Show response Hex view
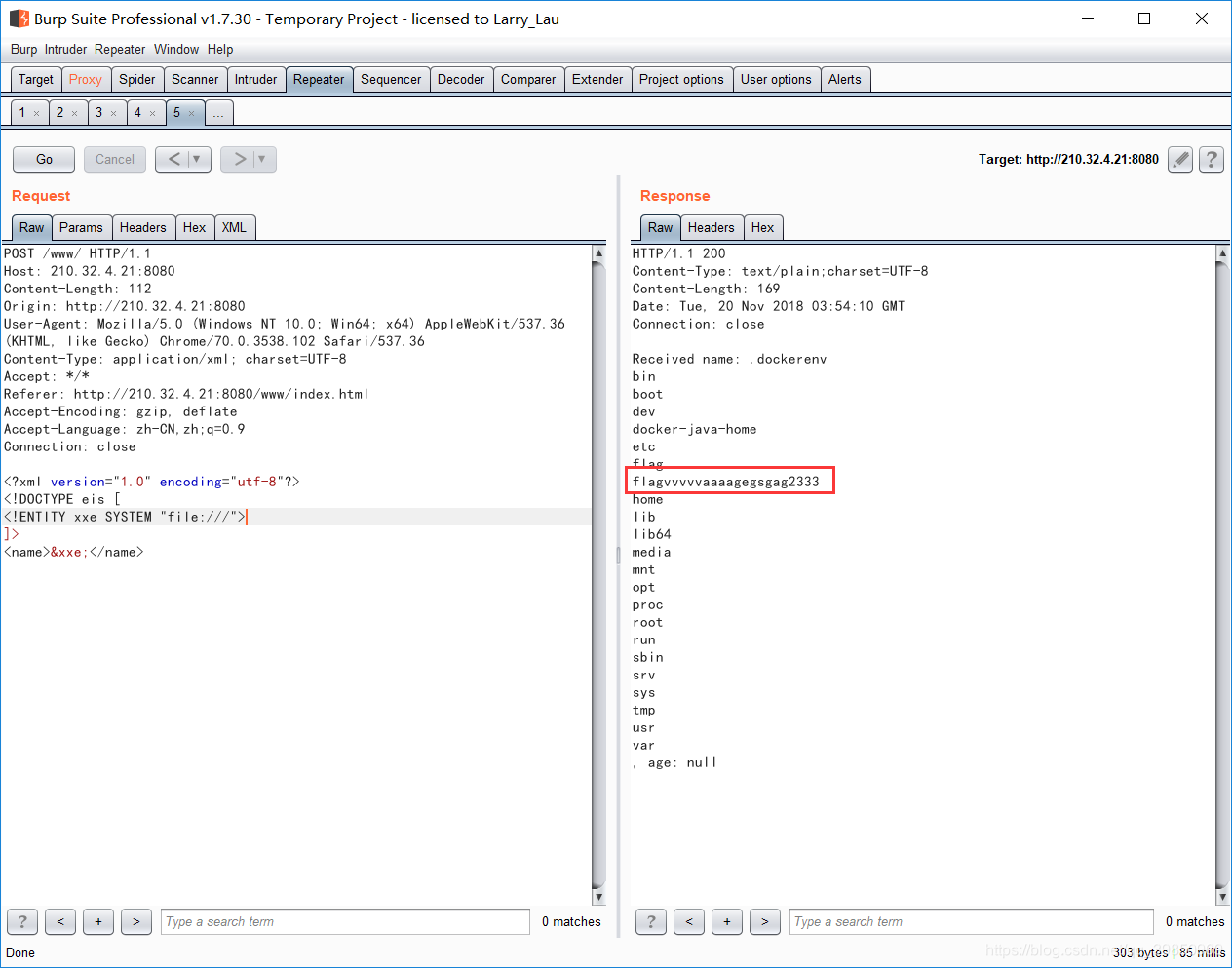 [763, 227]
